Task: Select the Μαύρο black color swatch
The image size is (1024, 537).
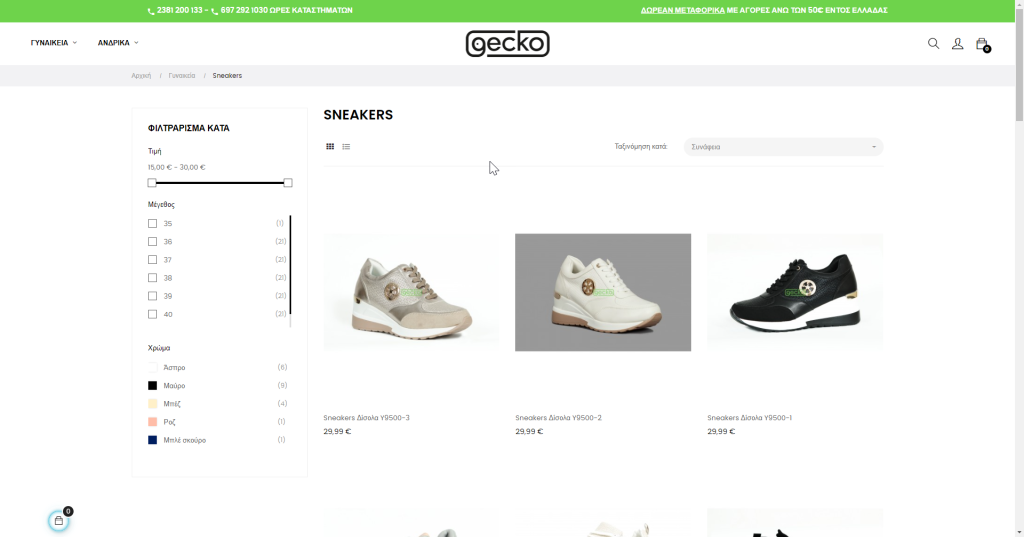Action: [152, 385]
